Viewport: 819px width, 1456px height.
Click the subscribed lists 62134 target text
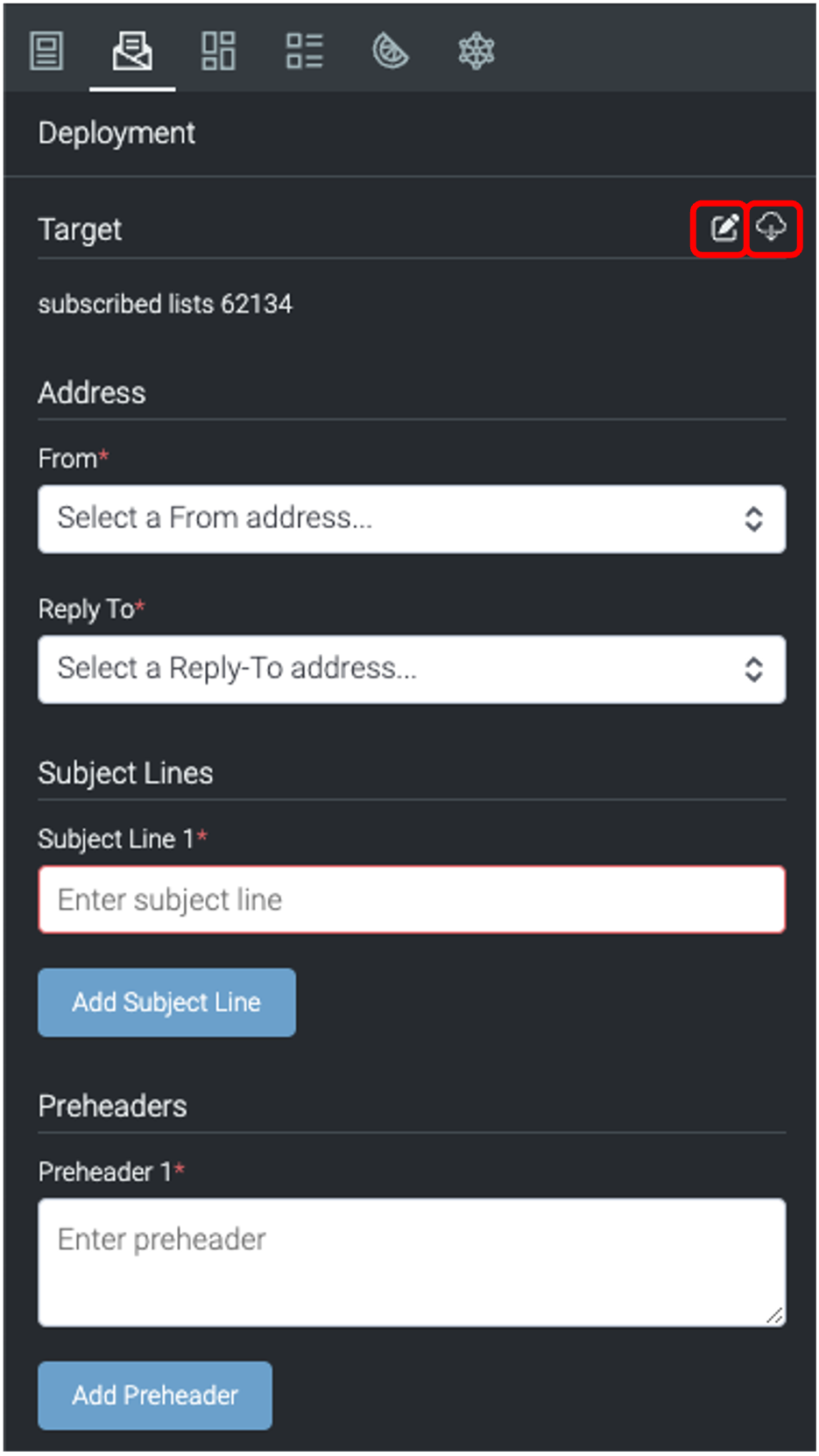pyautogui.click(x=166, y=305)
